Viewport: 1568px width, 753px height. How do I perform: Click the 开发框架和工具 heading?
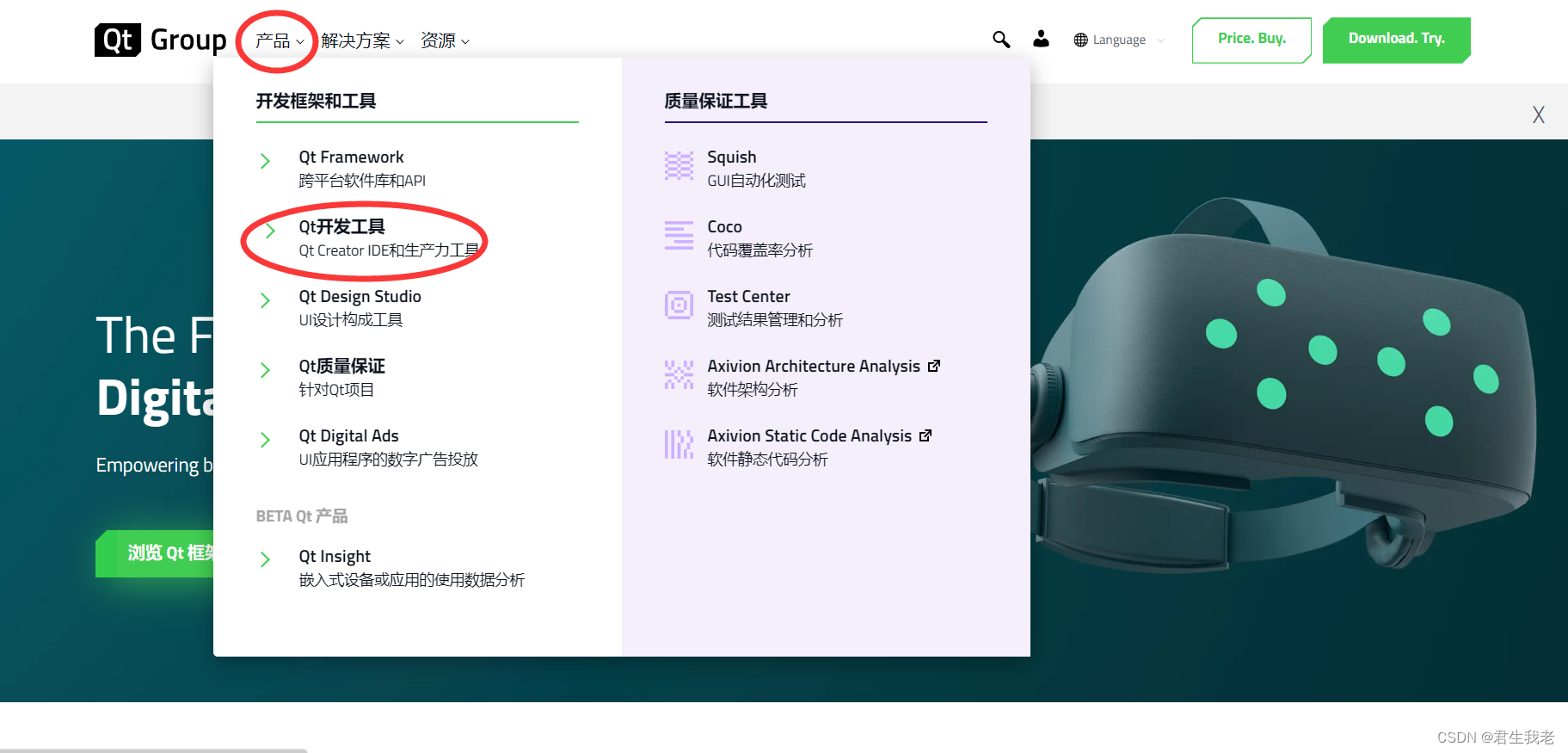coord(316,101)
